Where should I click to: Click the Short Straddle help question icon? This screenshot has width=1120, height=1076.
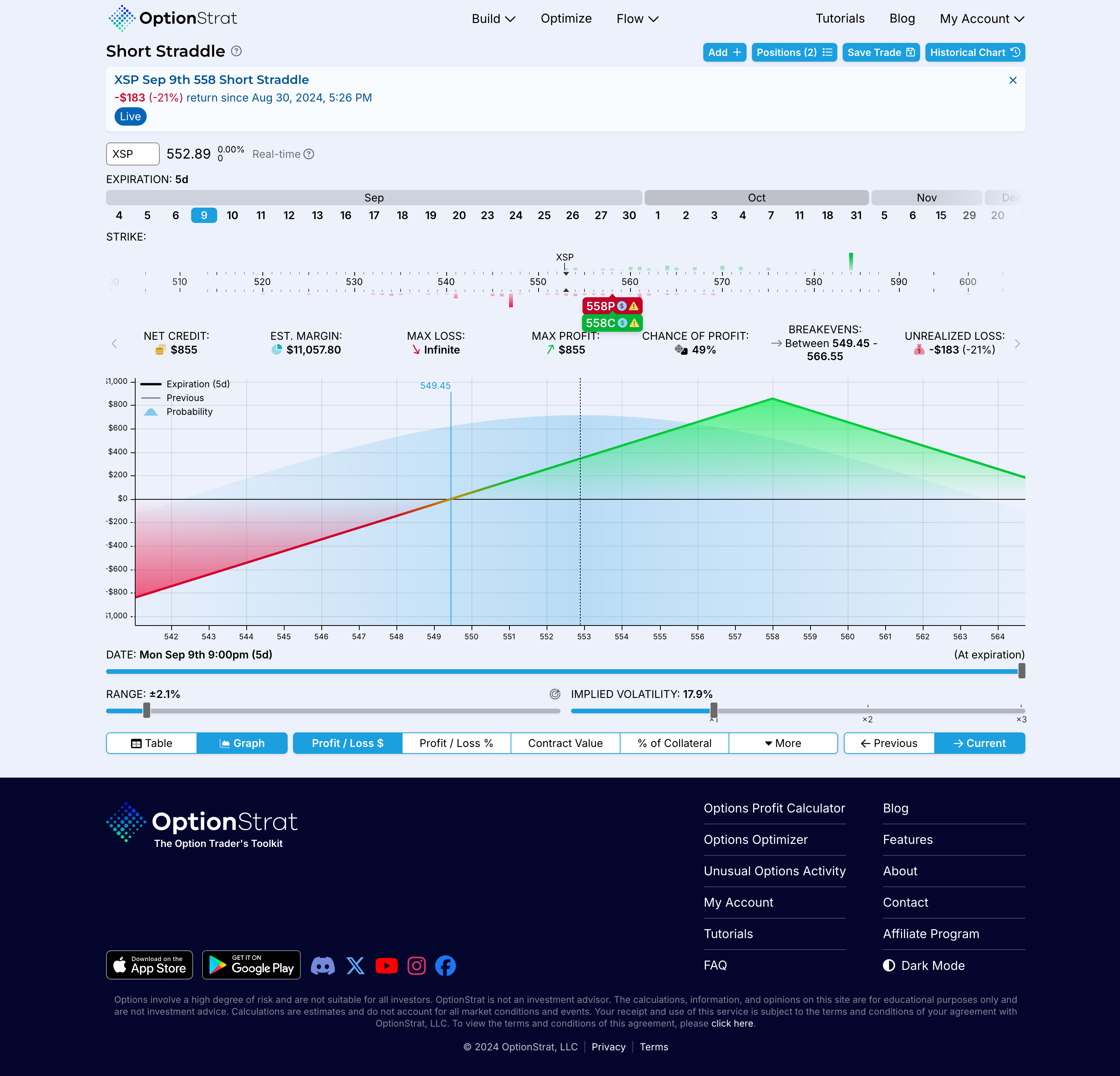click(x=236, y=51)
